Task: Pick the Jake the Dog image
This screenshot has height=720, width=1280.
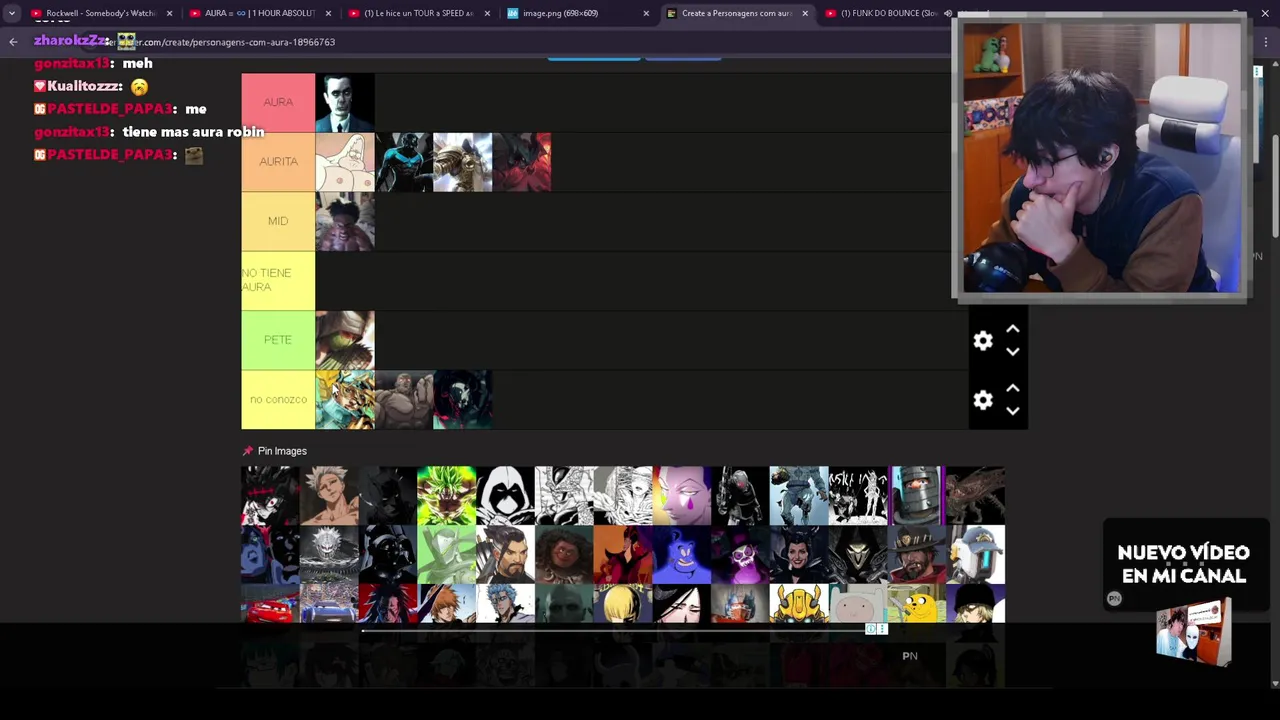Action: (917, 604)
